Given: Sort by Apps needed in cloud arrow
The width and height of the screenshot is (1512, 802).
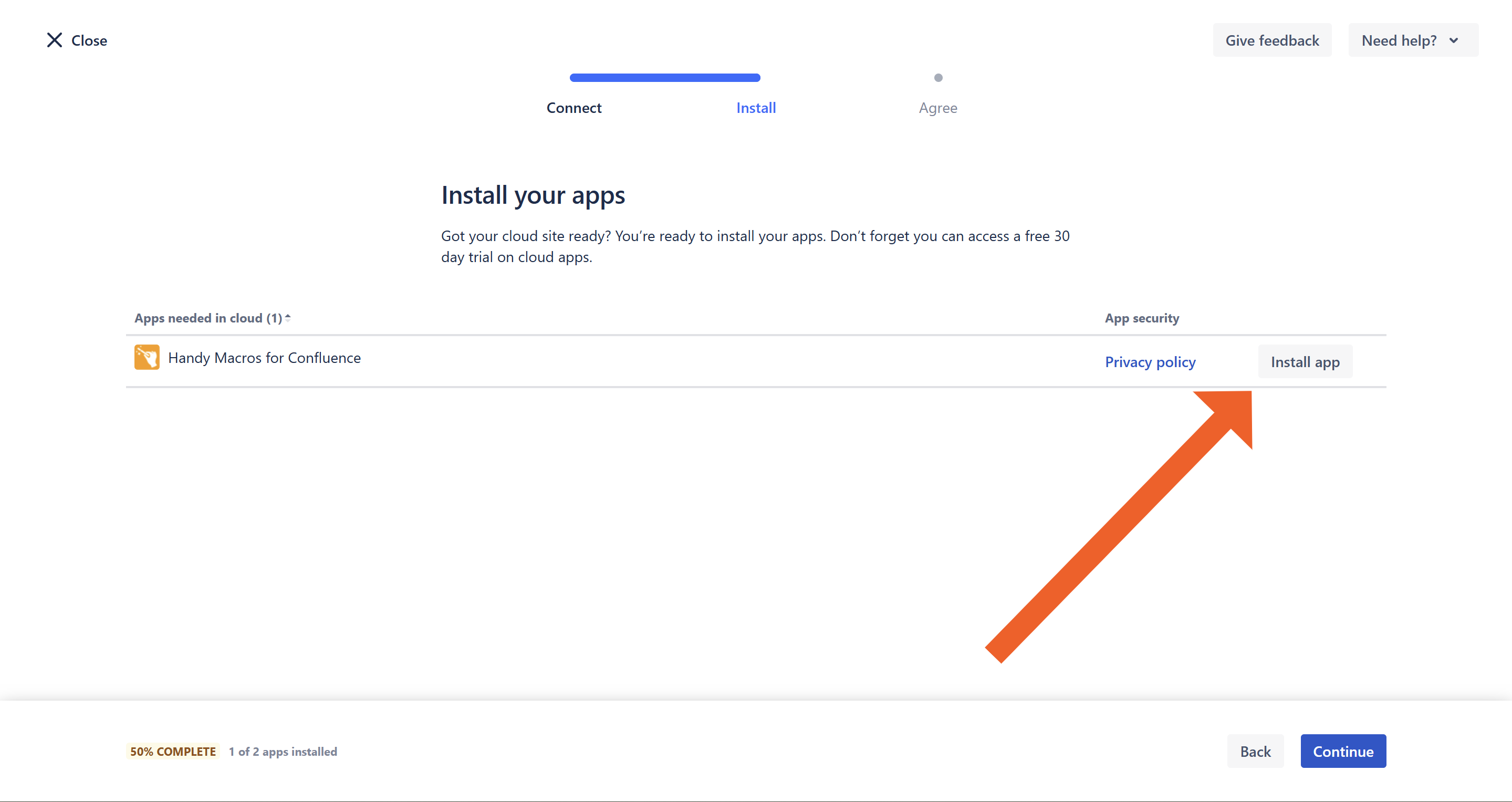Looking at the screenshot, I should pyautogui.click(x=288, y=318).
